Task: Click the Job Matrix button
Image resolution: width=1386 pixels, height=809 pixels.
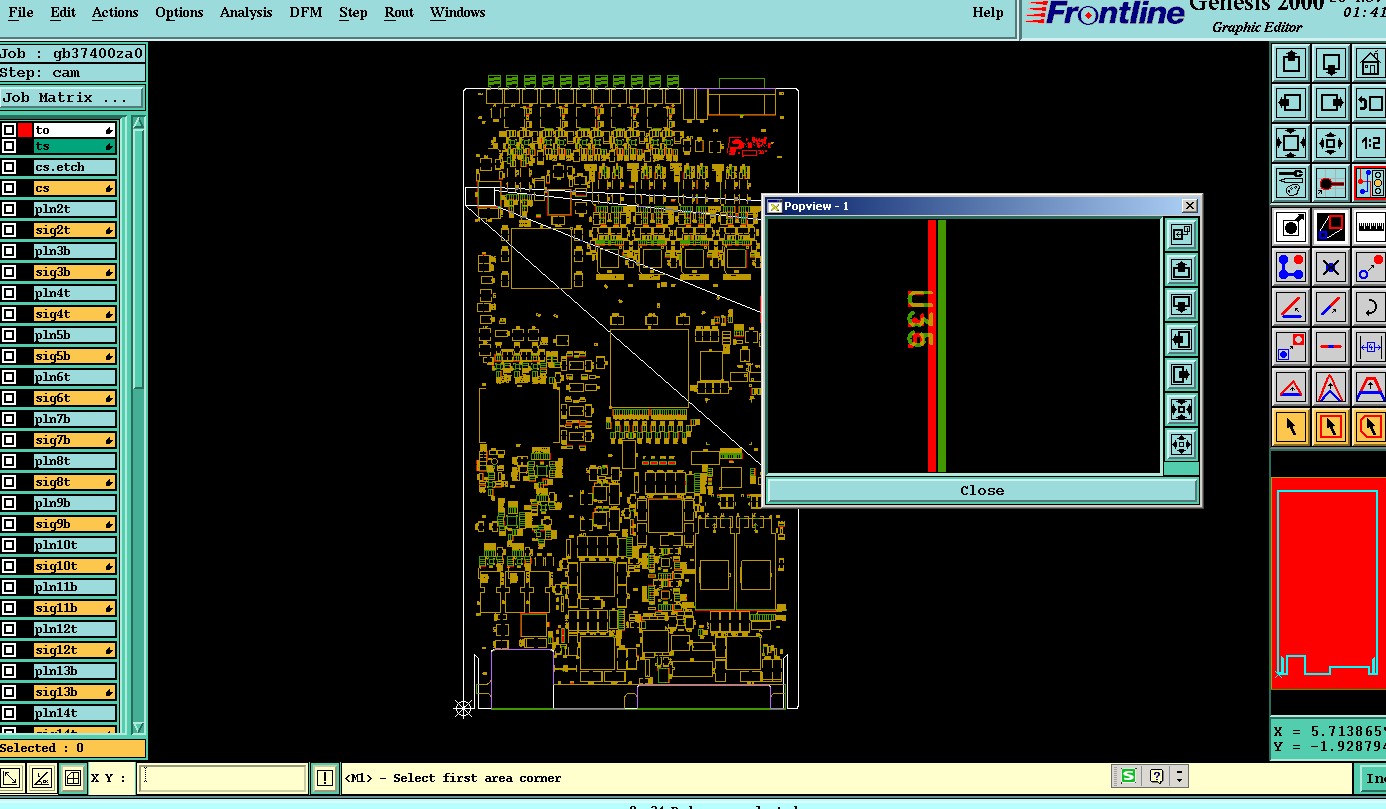Action: (72, 97)
